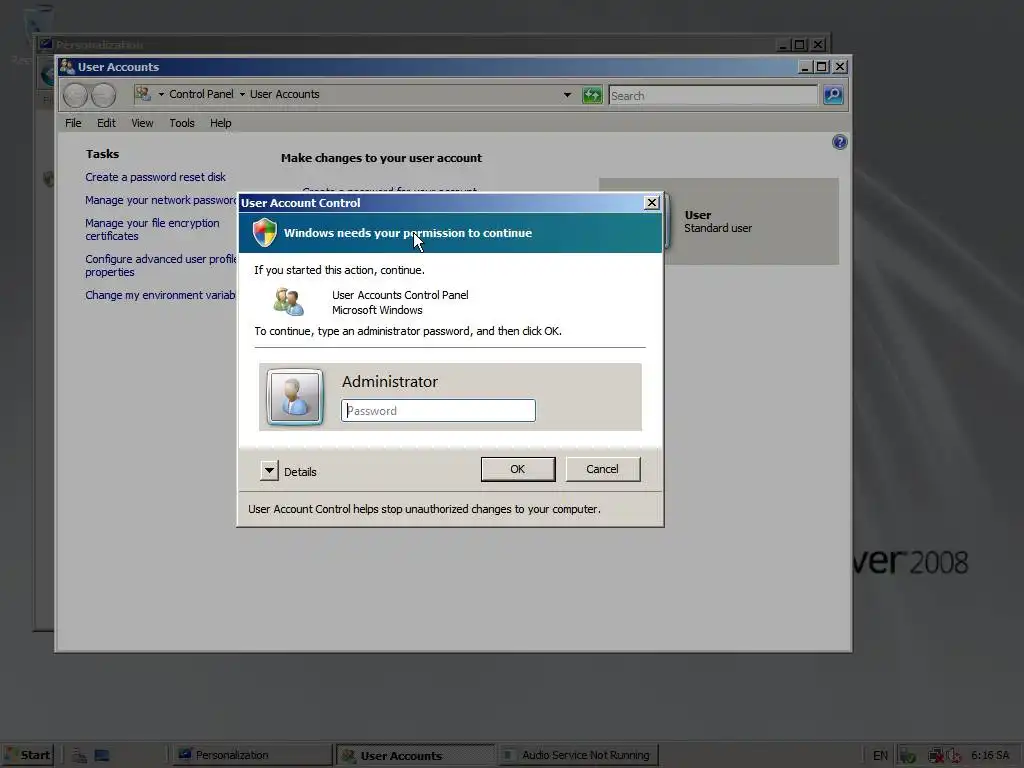The width and height of the screenshot is (1024, 768).
Task: Open Manage your file encryption certificates
Action: (x=152, y=229)
